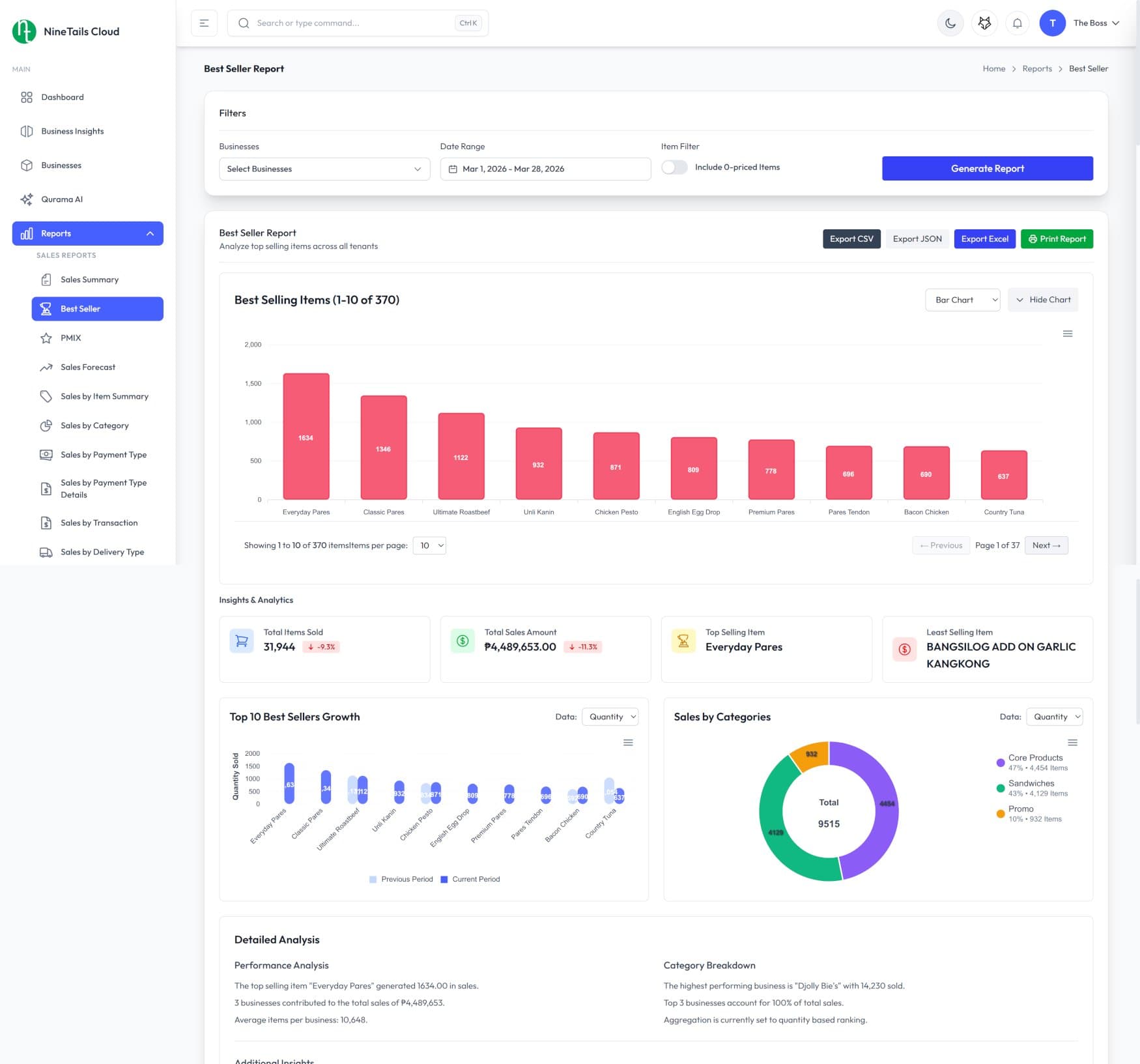Viewport: 1140px width, 1064px height.
Task: Open the best sellers bar chart hamburger menu
Action: 1067,334
